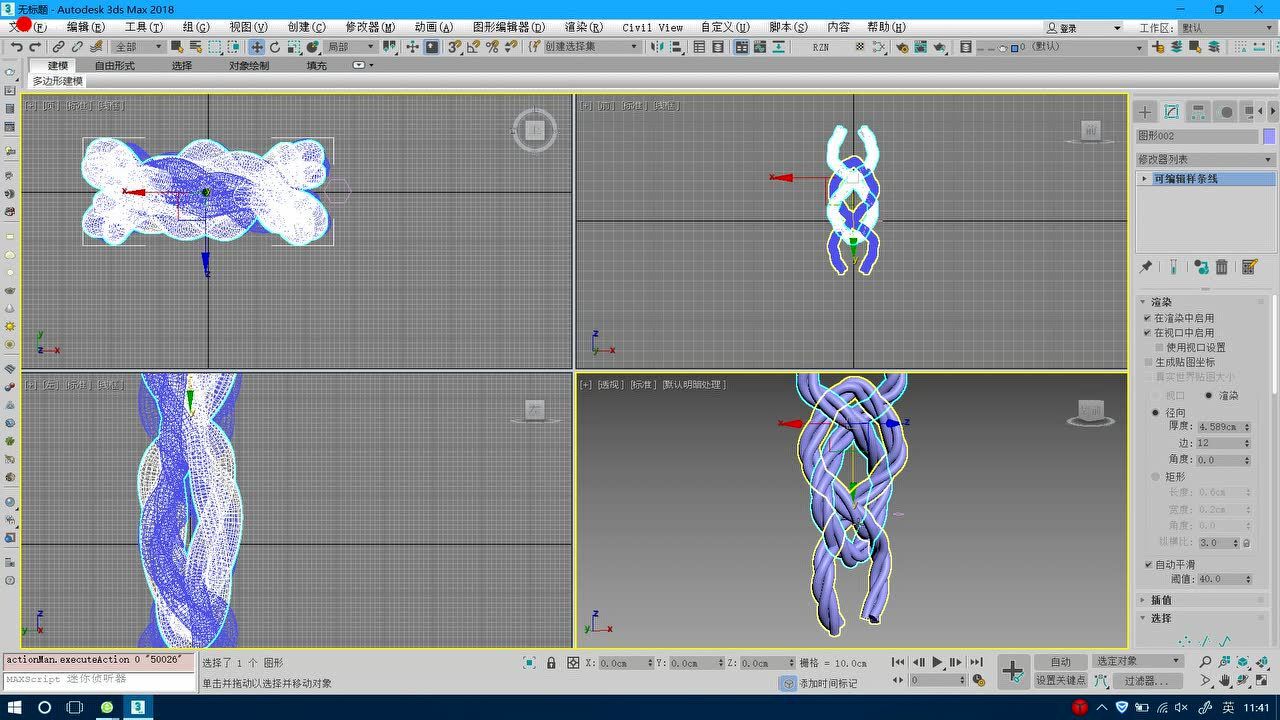
Task: Click the Undo arrow in main toolbar
Action: [16, 47]
